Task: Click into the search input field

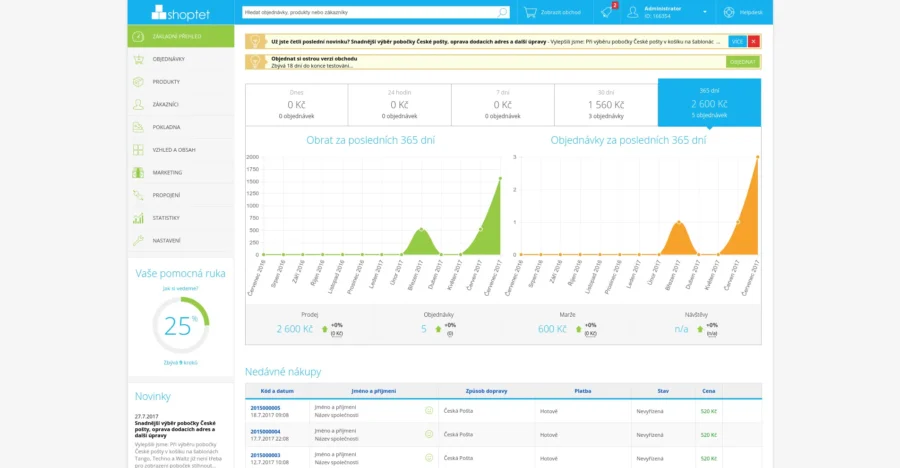Action: (370, 12)
